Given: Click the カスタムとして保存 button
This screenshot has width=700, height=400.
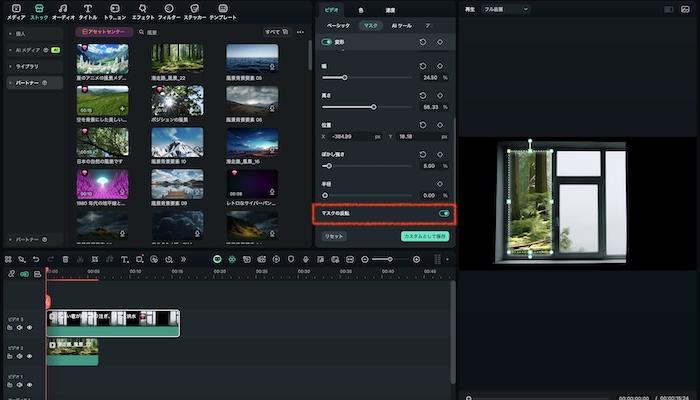Looking at the screenshot, I should 425,236.
